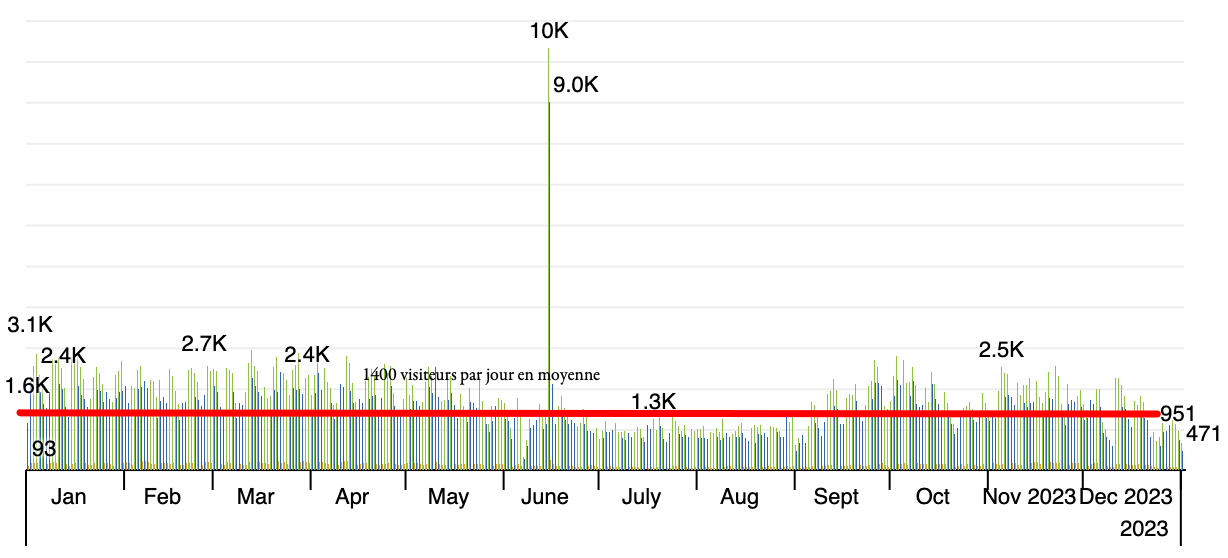Select the 9.0K data label
This screenshot has width=1228, height=558.
click(575, 85)
